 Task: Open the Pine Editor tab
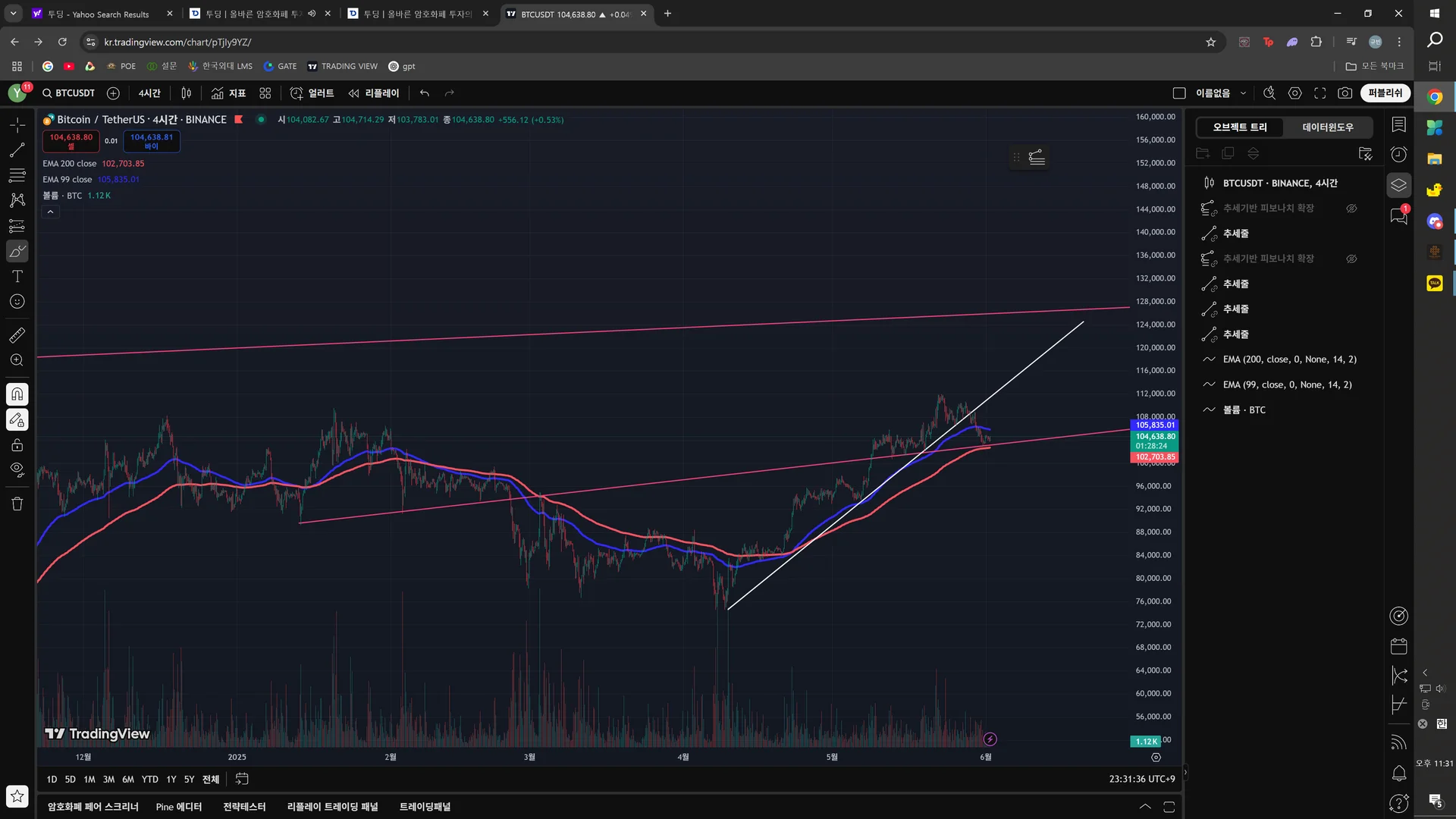tap(179, 807)
